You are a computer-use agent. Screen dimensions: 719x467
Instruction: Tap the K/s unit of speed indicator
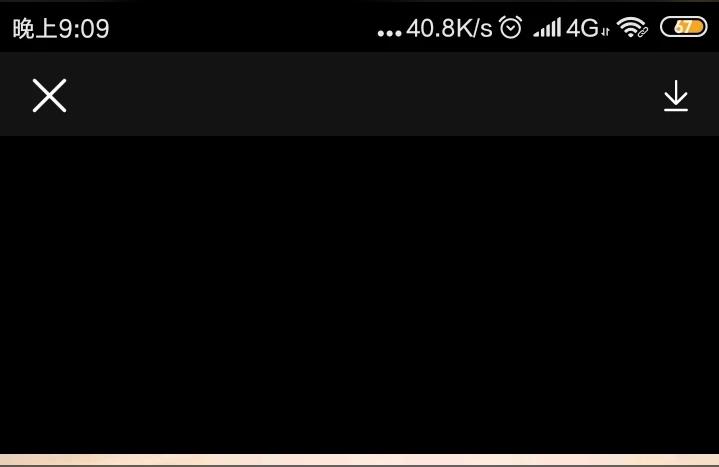click(475, 28)
